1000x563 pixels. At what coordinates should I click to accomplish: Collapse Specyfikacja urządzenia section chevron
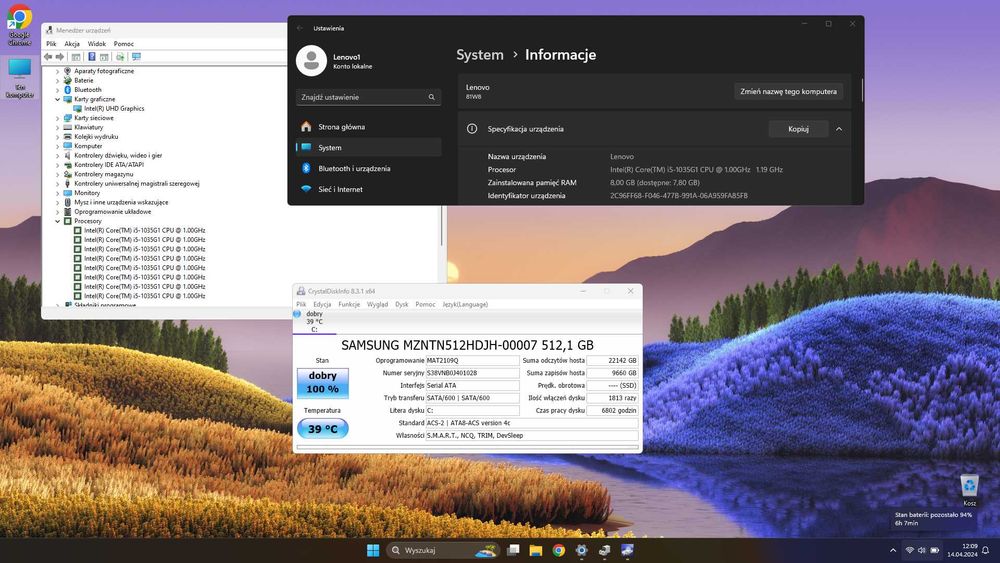click(839, 129)
